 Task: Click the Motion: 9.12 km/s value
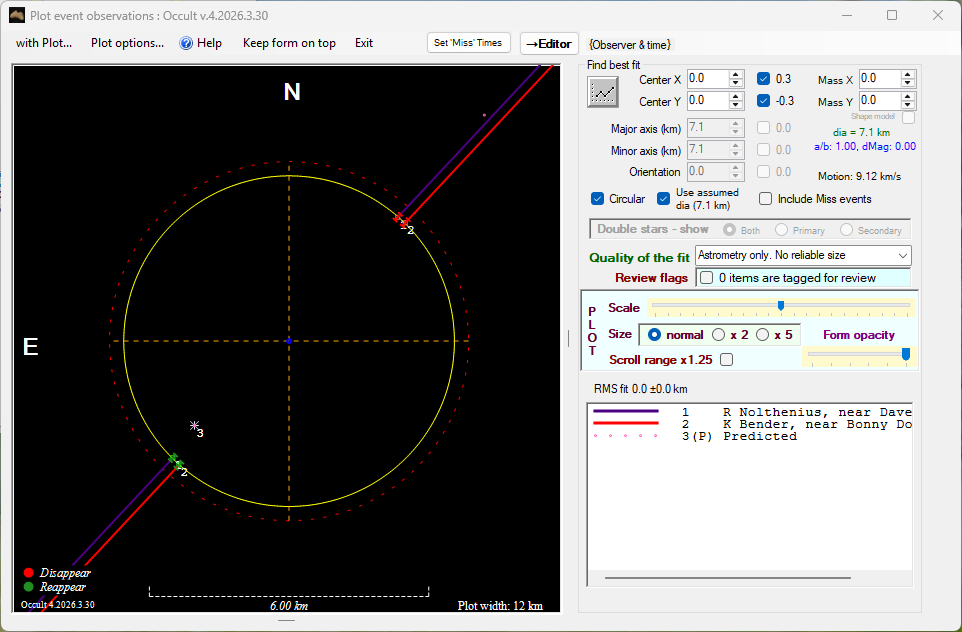[x=860, y=176]
